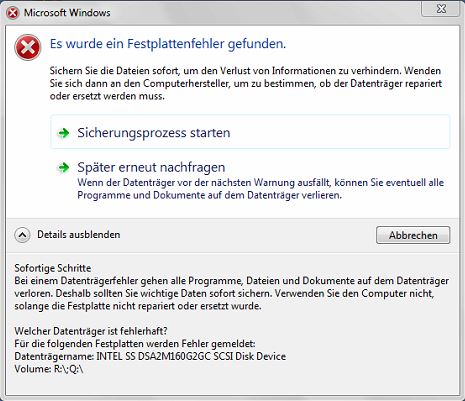465x401 pixels.
Task: Close the Microsoft Windows dialog window
Action: [x=441, y=9]
